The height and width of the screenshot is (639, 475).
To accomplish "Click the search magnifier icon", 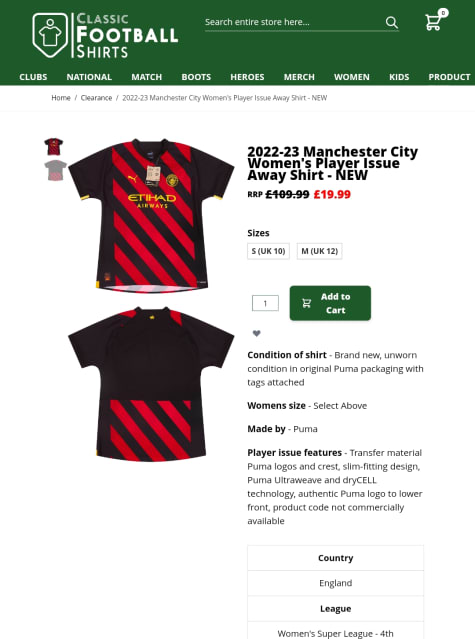I will click(x=391, y=22).
